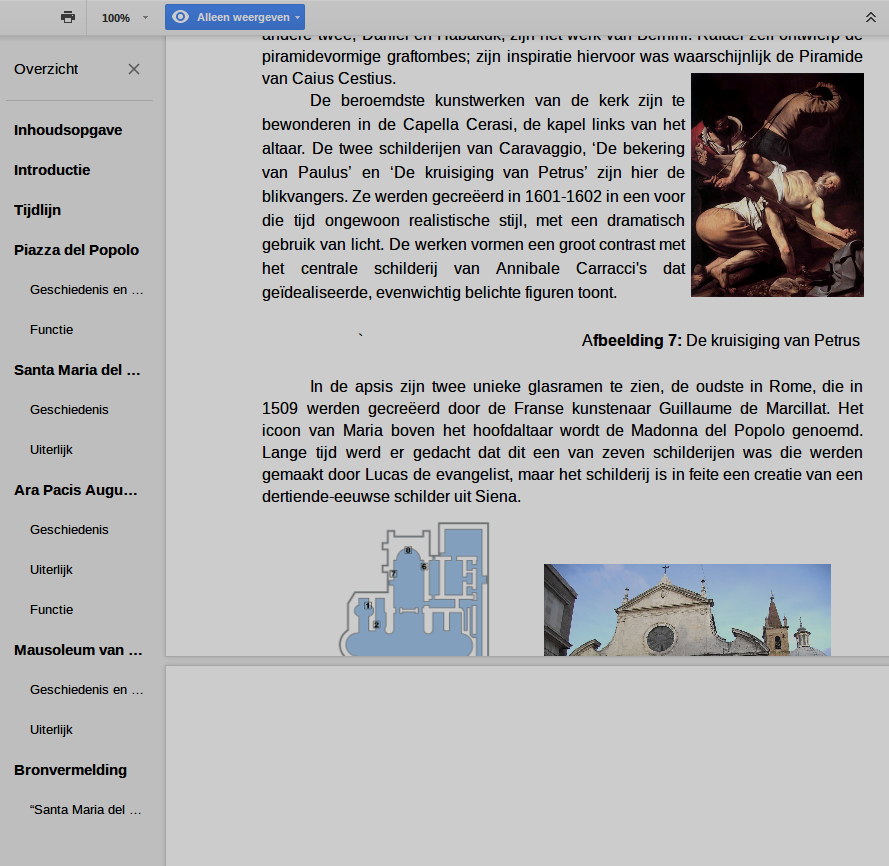Go to the Mausoleum van heading
Viewport: 889px width, 866px height.
[x=78, y=650]
